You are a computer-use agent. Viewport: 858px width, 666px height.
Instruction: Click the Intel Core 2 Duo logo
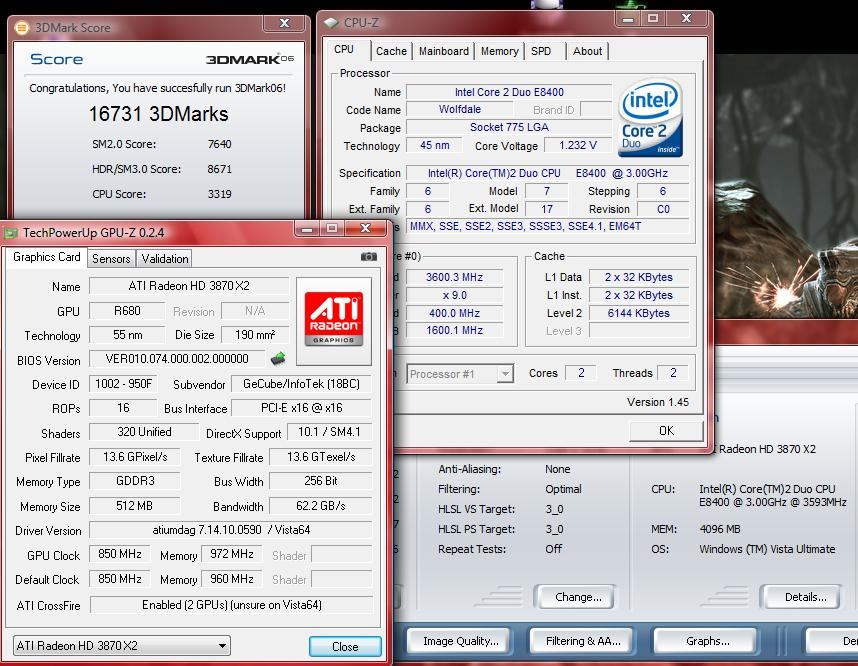tap(650, 118)
